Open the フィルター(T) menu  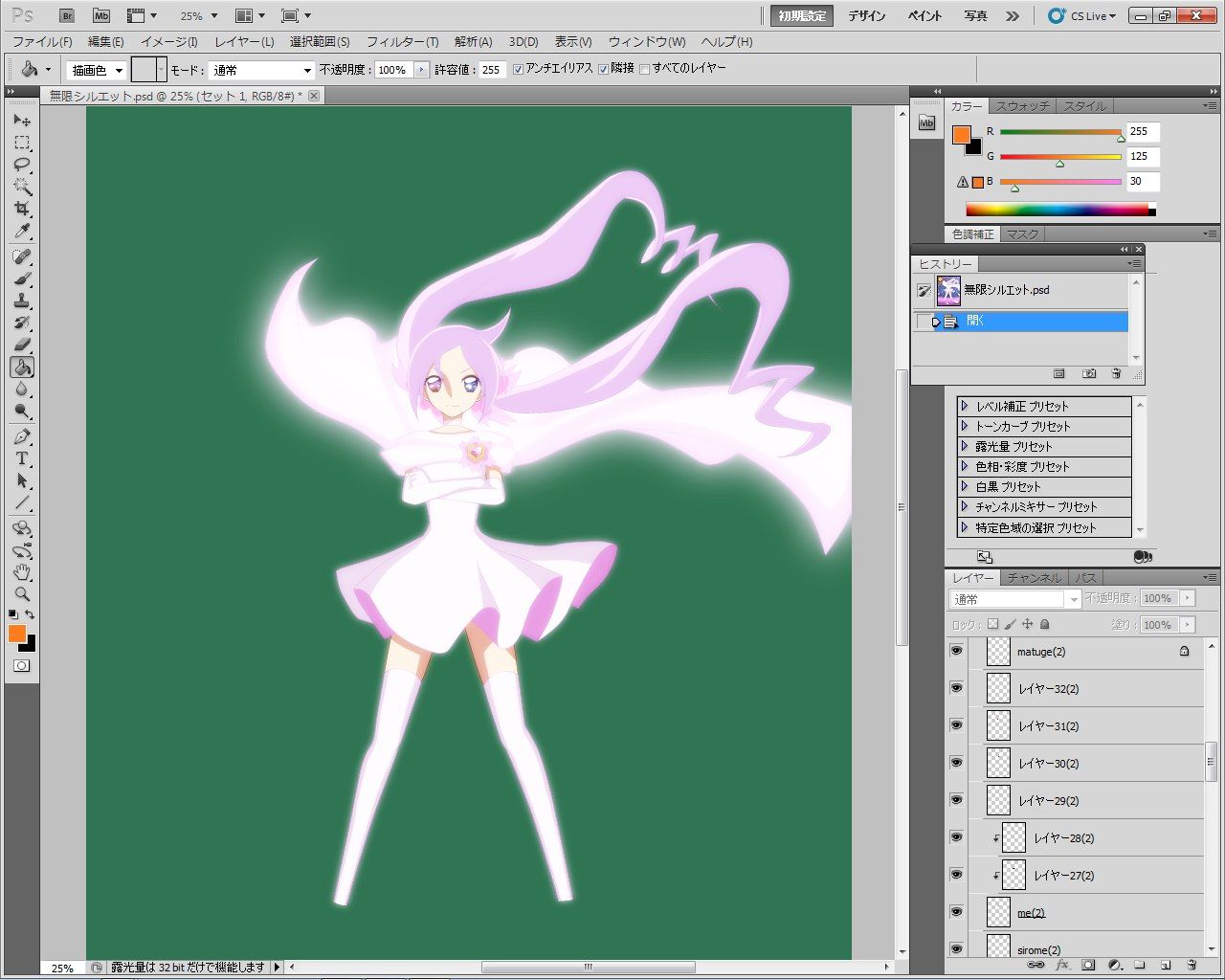[402, 42]
